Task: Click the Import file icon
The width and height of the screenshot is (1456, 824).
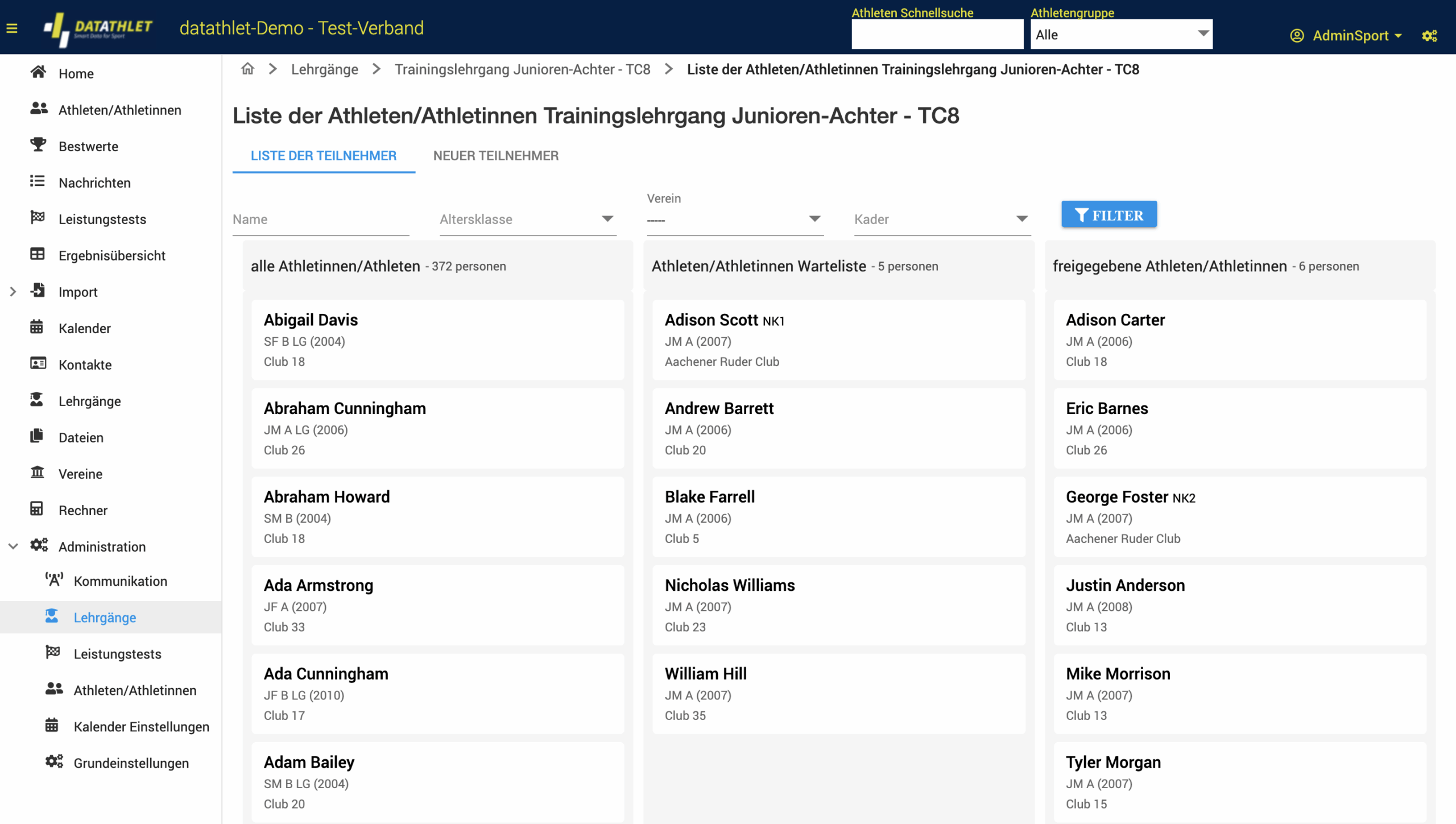Action: (x=38, y=291)
